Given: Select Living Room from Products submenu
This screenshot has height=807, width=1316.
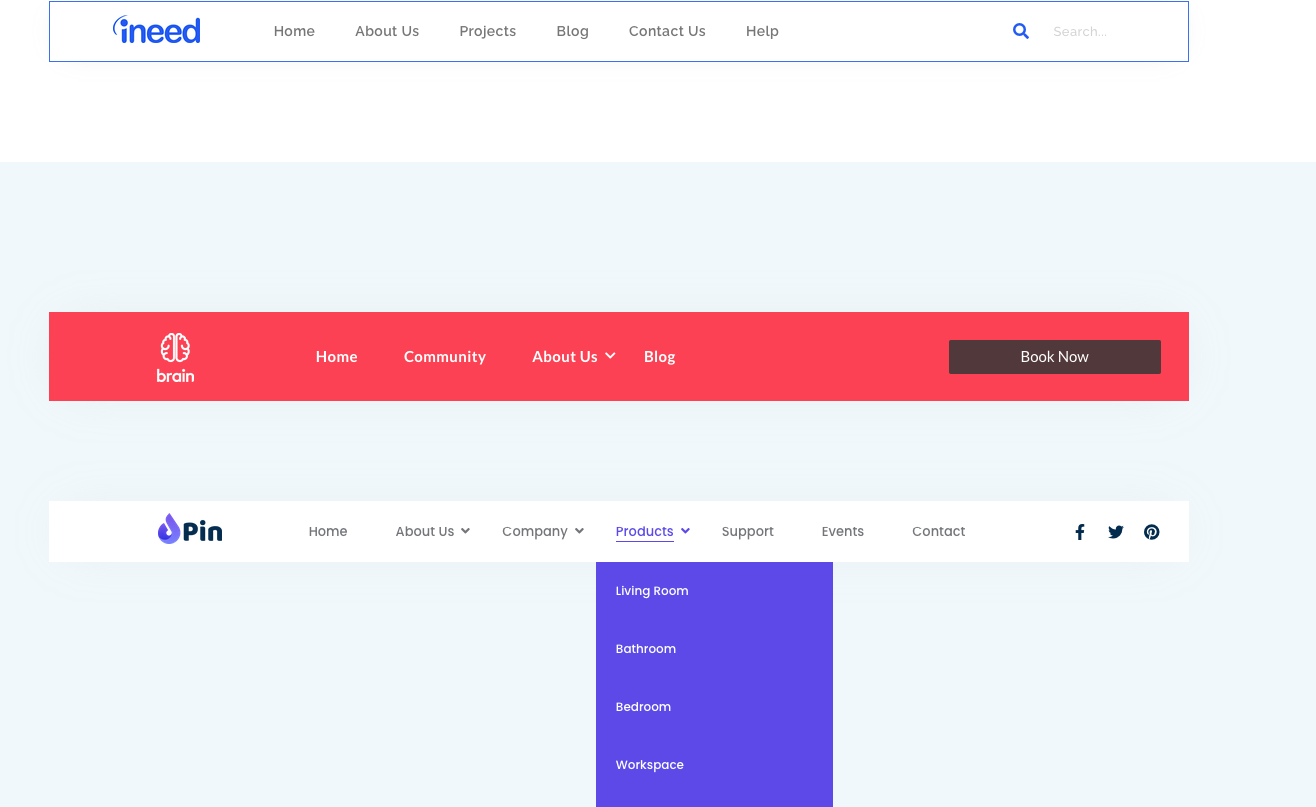Looking at the screenshot, I should (652, 591).
